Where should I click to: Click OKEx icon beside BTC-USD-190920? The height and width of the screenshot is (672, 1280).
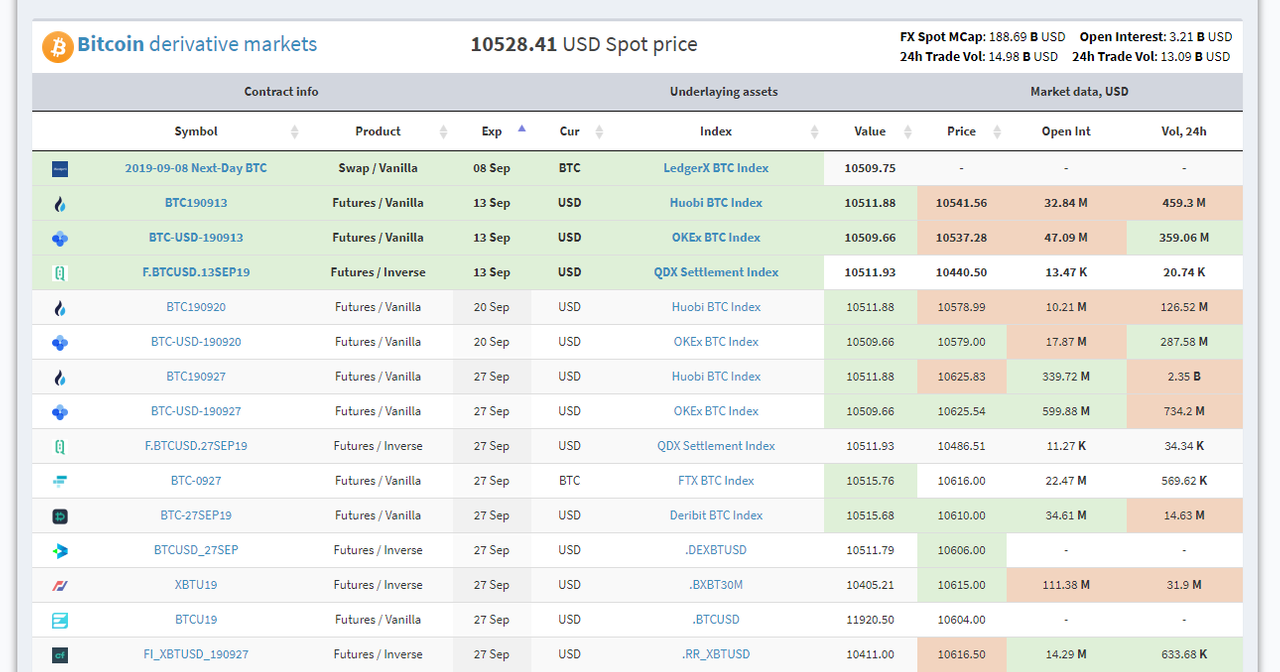(x=60, y=342)
